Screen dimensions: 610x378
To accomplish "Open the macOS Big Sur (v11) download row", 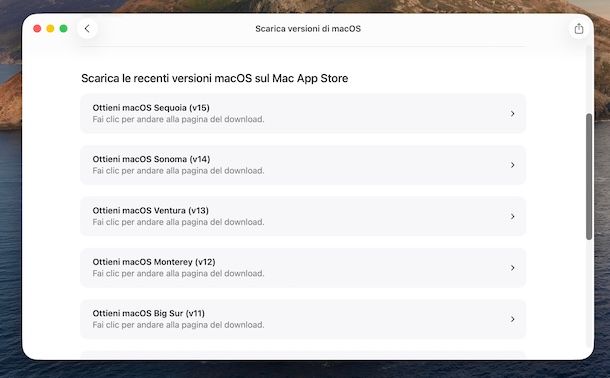I will click(303, 319).
